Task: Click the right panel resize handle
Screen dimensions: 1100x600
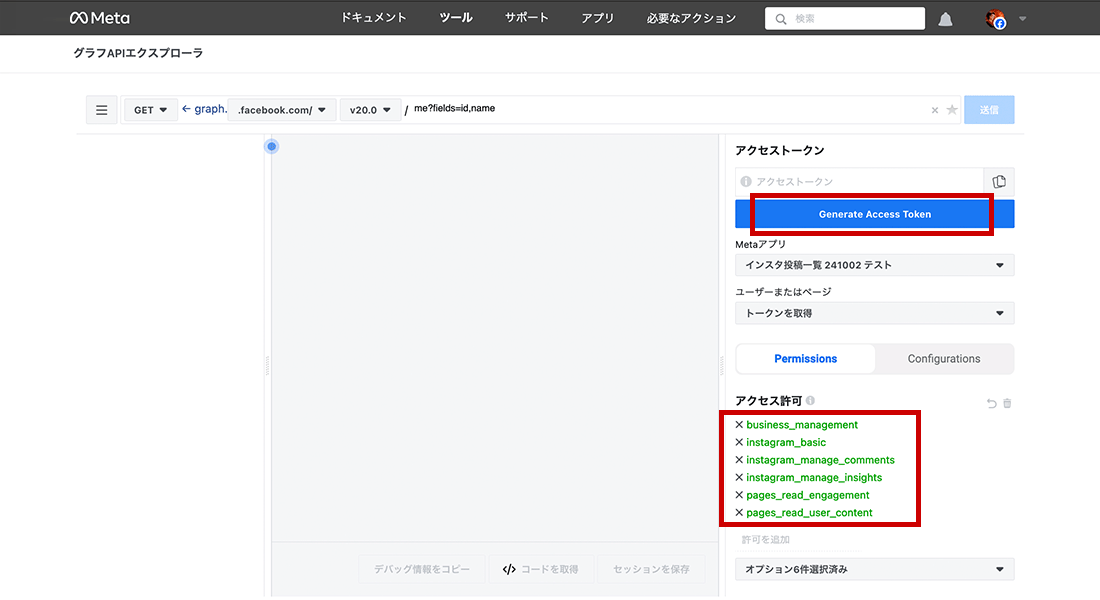Action: (722, 366)
